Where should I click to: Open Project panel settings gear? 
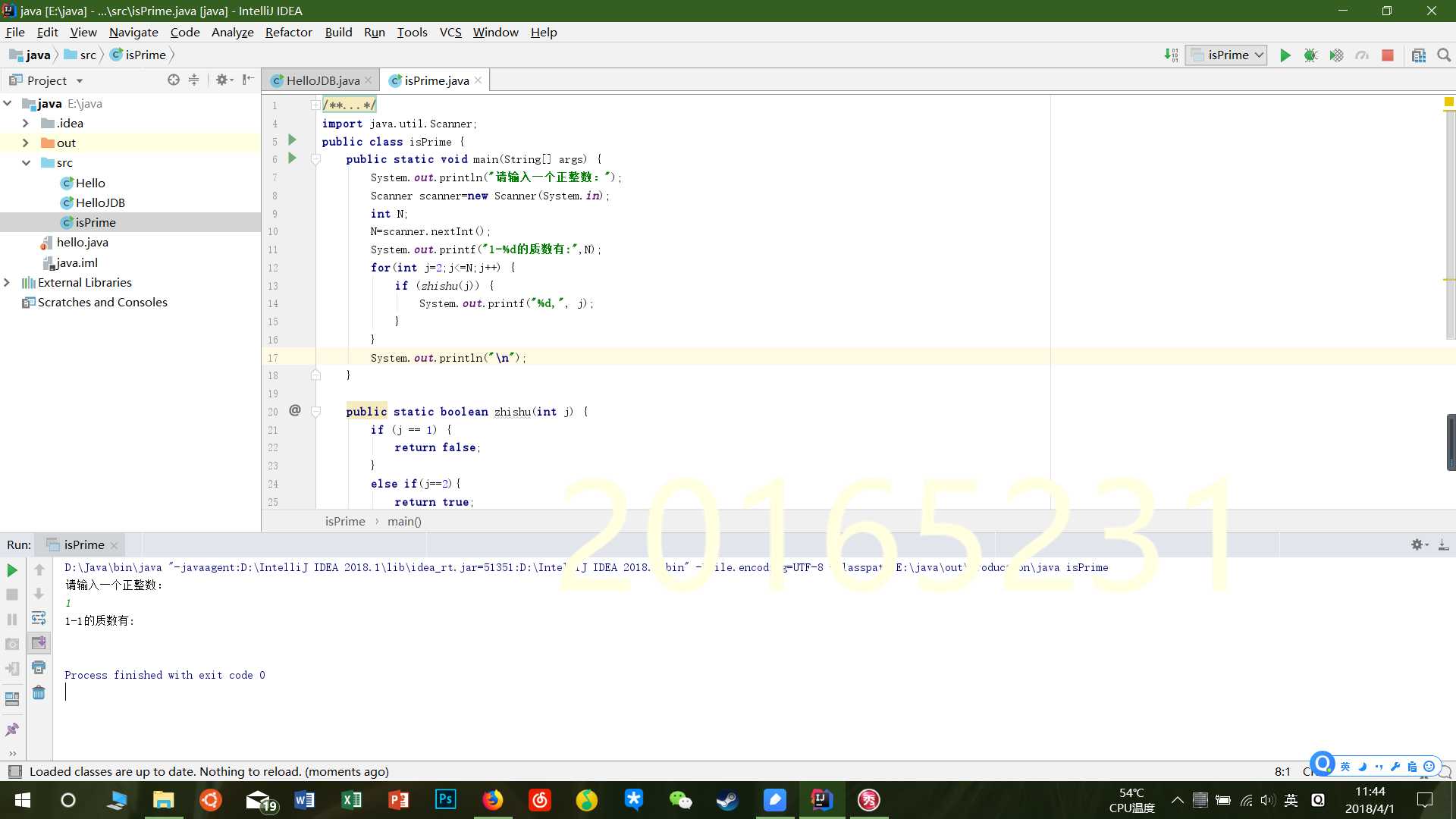224,80
